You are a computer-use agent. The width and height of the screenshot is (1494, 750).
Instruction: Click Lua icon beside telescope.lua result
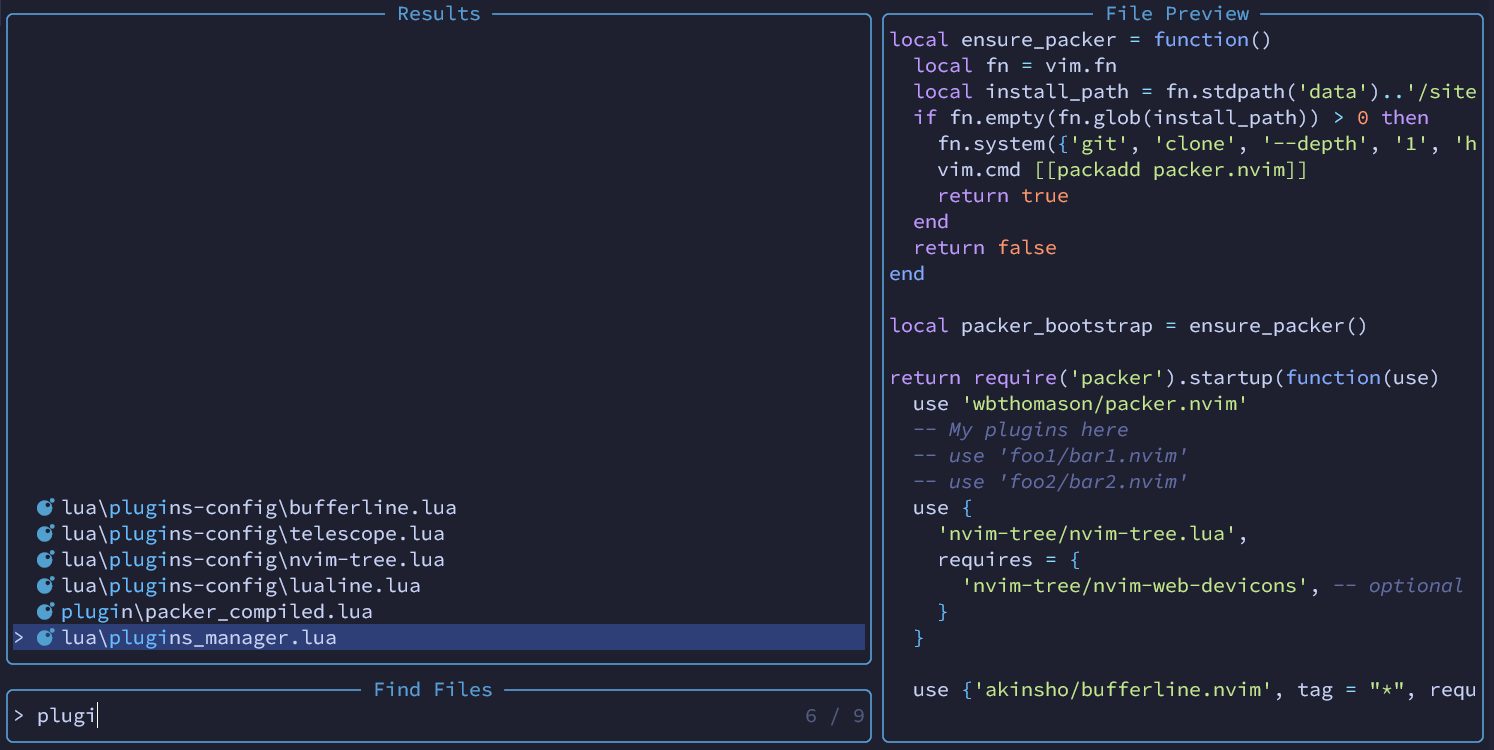tap(45, 534)
